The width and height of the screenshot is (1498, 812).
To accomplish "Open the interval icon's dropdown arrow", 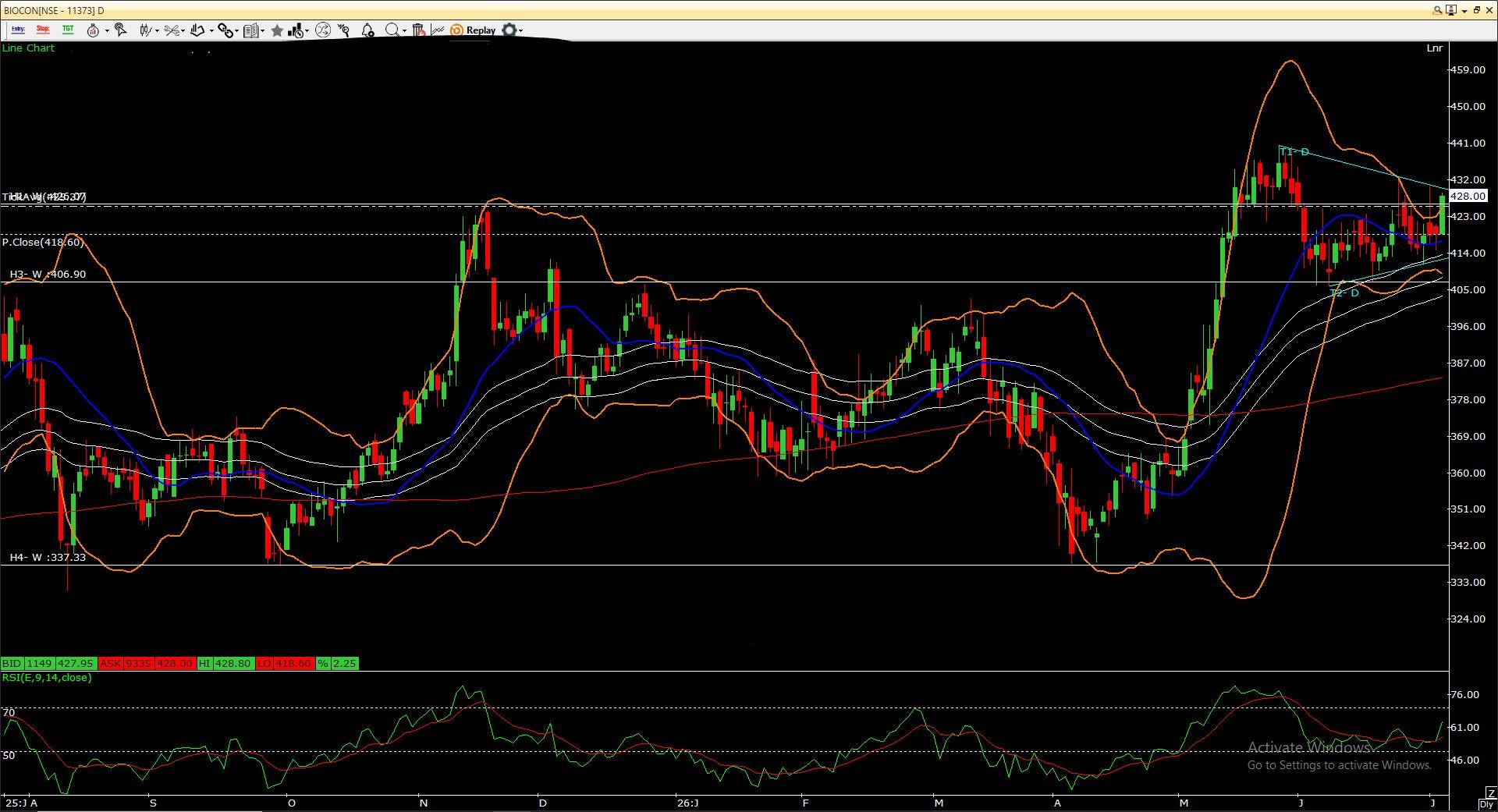I will [107, 30].
